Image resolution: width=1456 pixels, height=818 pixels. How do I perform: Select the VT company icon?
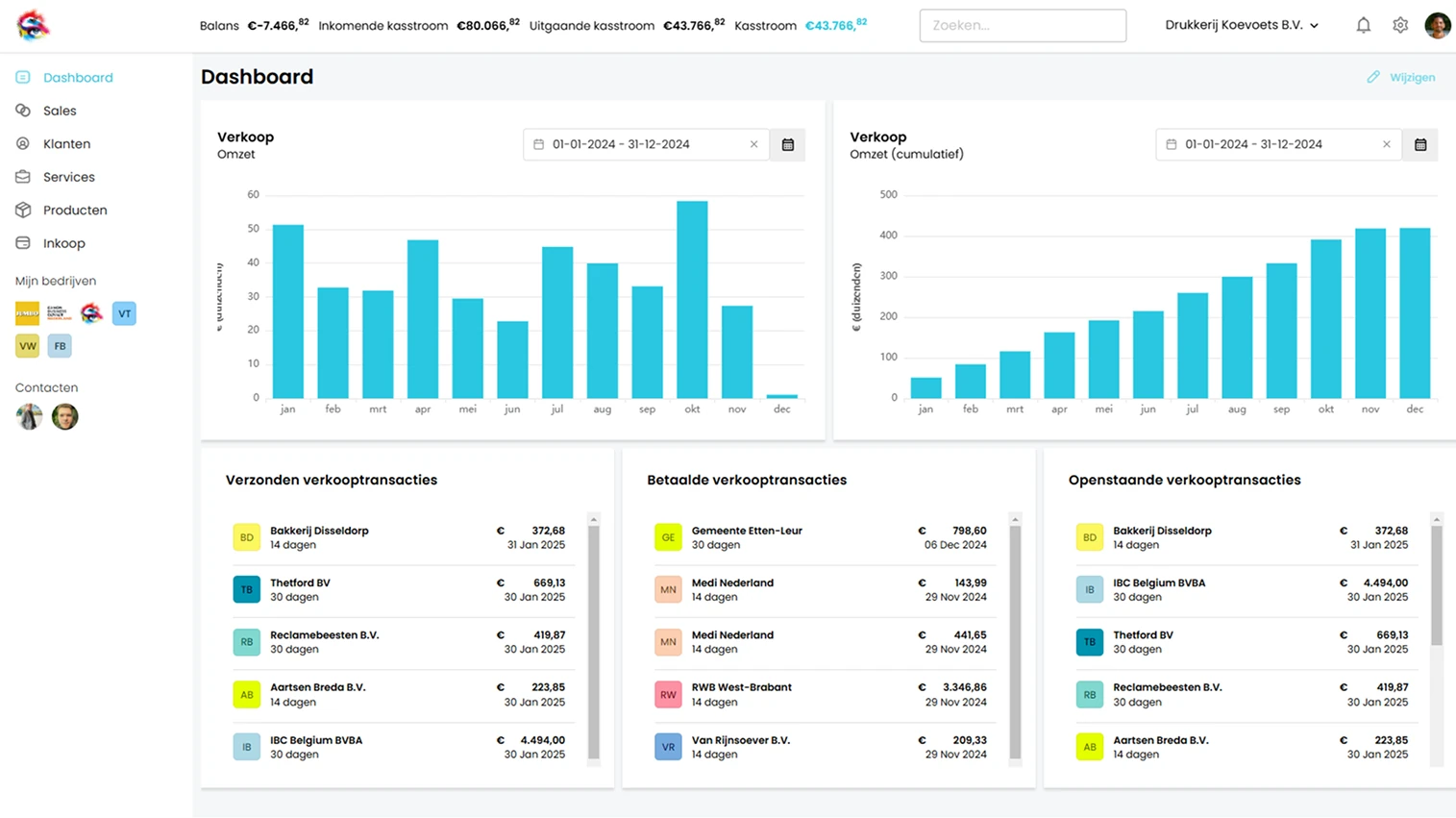124,313
